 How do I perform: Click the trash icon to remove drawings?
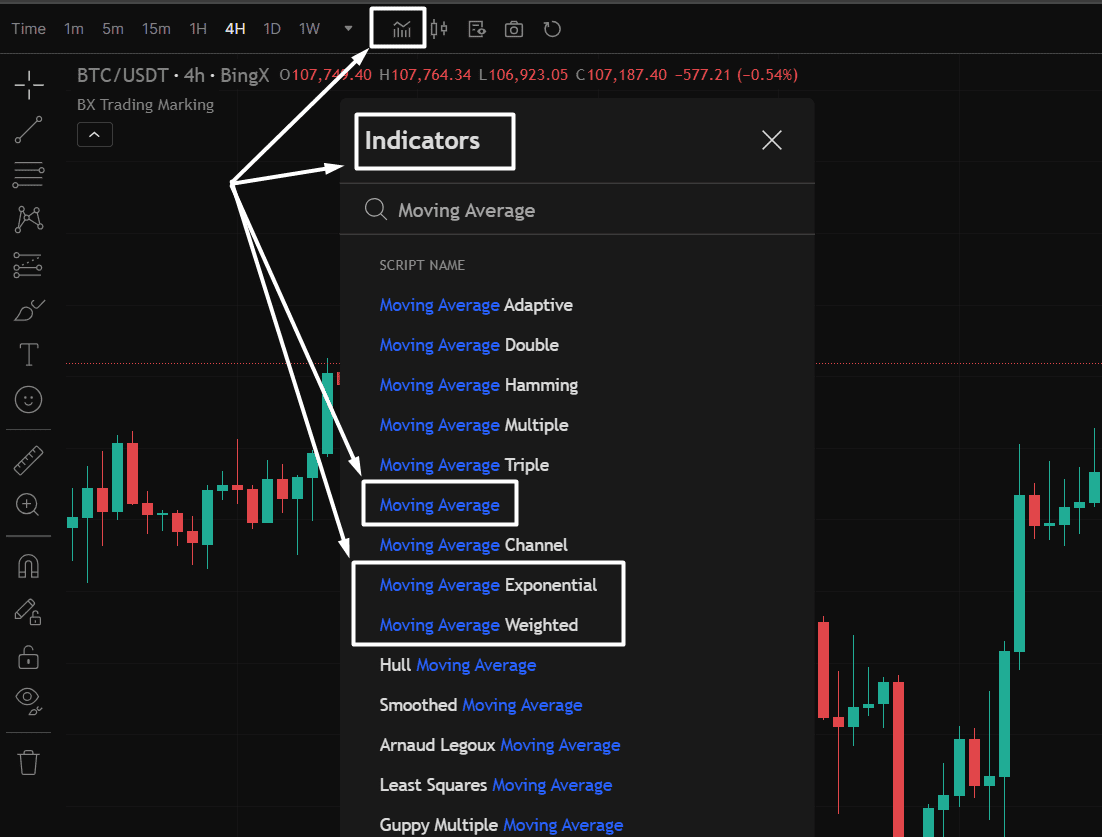[x=29, y=763]
